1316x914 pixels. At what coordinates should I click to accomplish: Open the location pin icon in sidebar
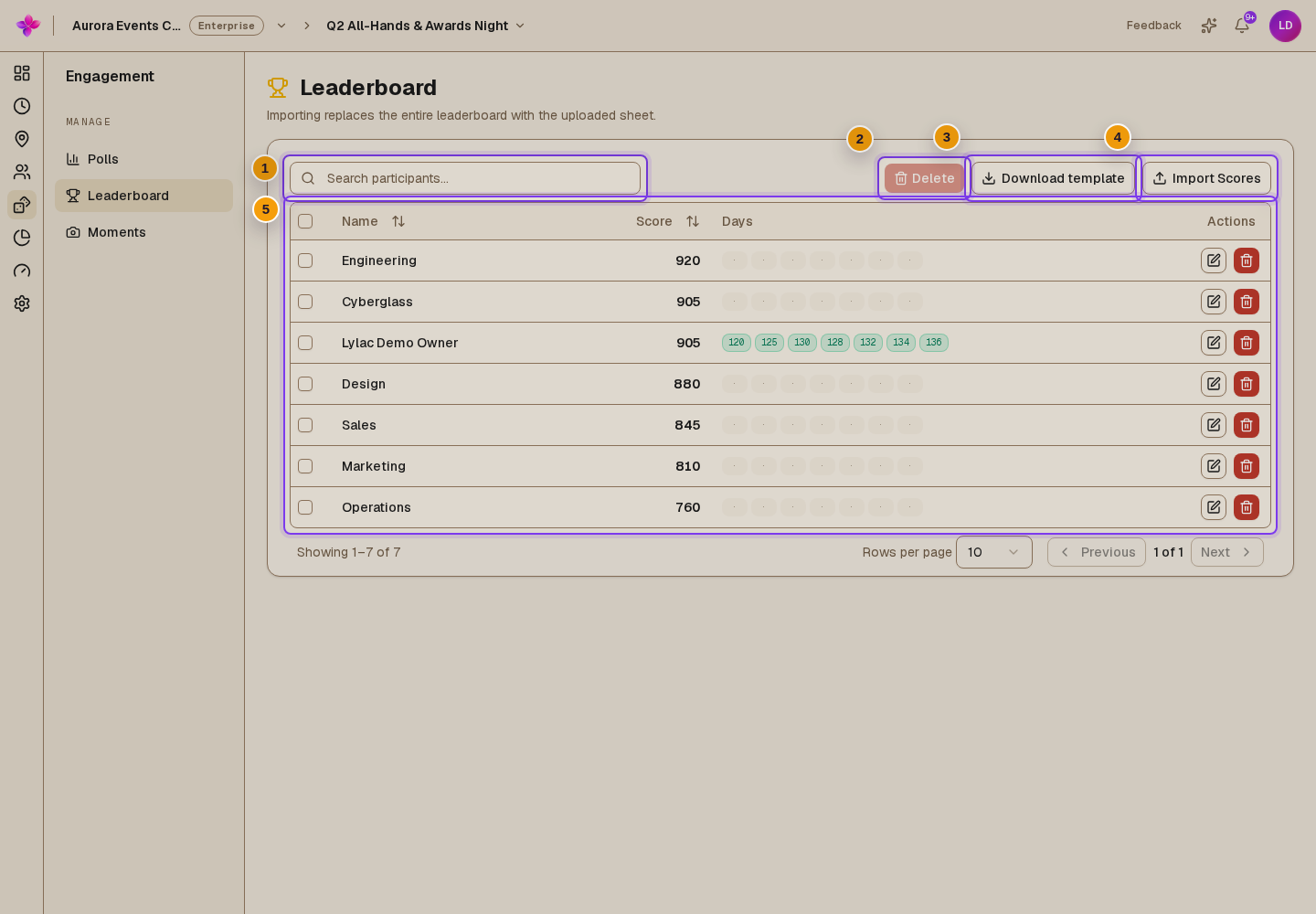[22, 139]
